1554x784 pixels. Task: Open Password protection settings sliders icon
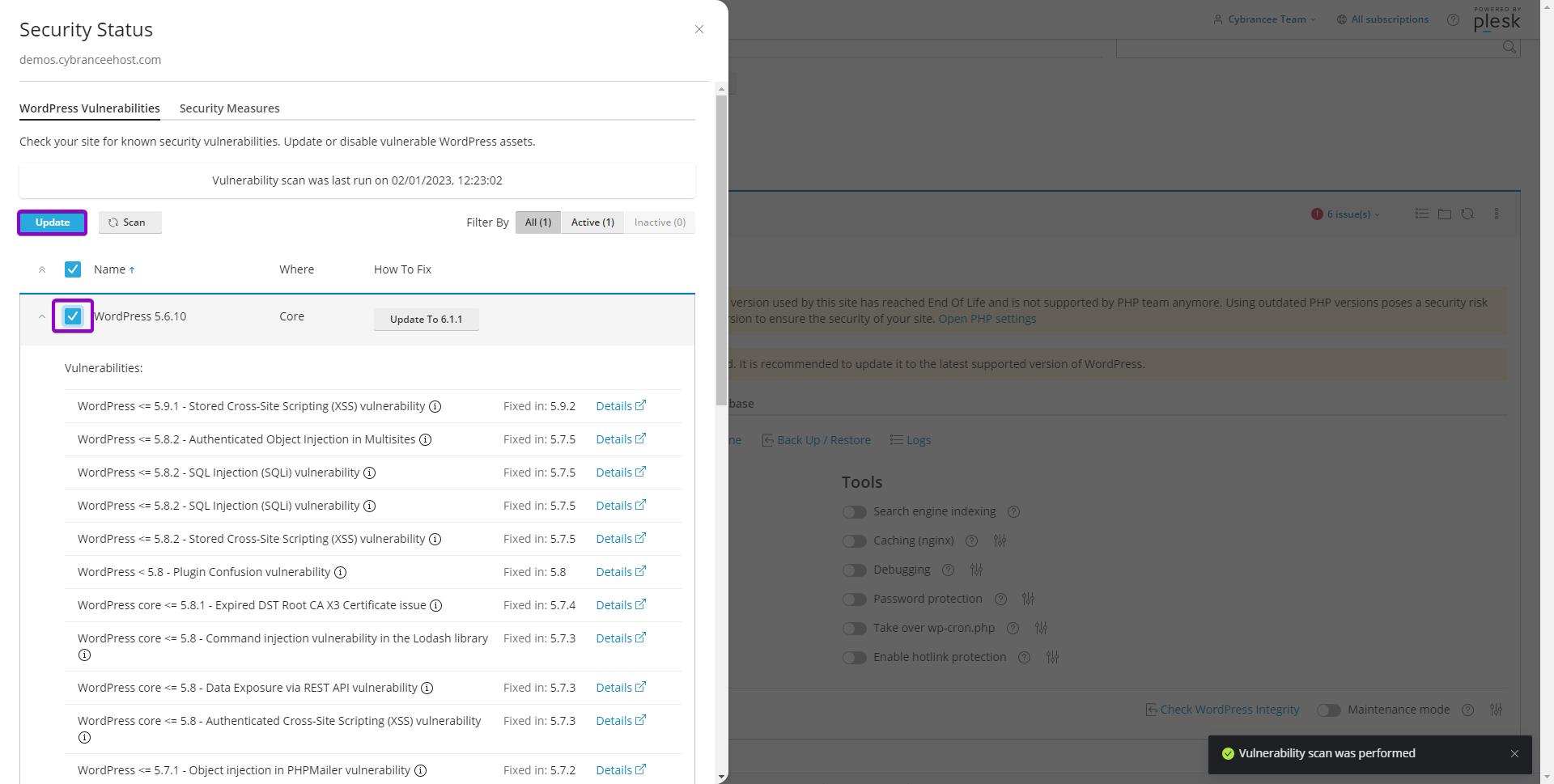(1028, 600)
